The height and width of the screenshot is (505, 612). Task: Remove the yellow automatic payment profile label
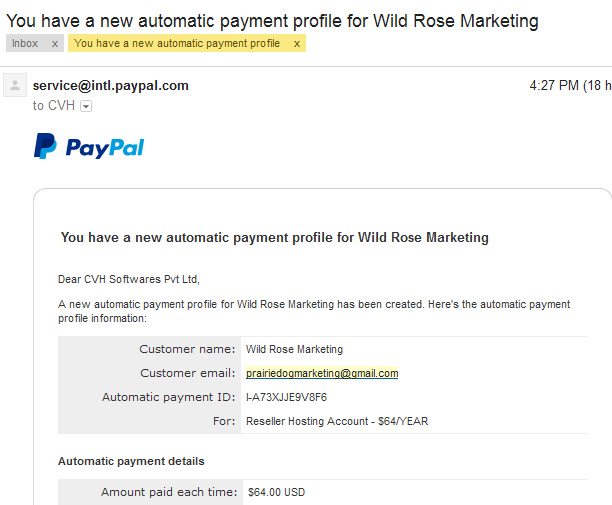coord(297,44)
